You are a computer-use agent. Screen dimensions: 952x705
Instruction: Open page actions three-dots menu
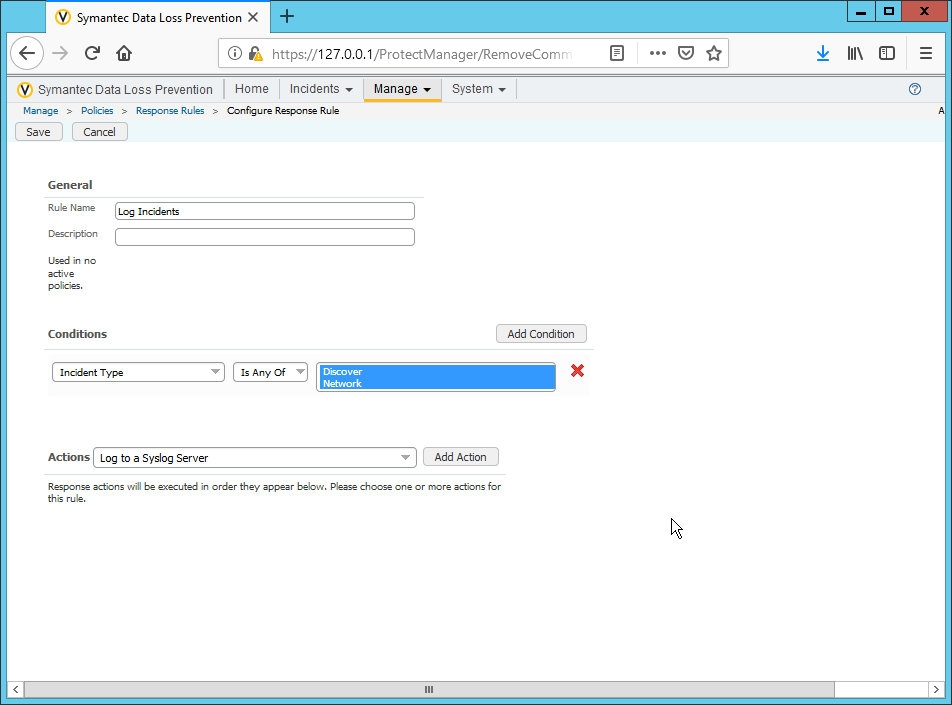click(658, 53)
